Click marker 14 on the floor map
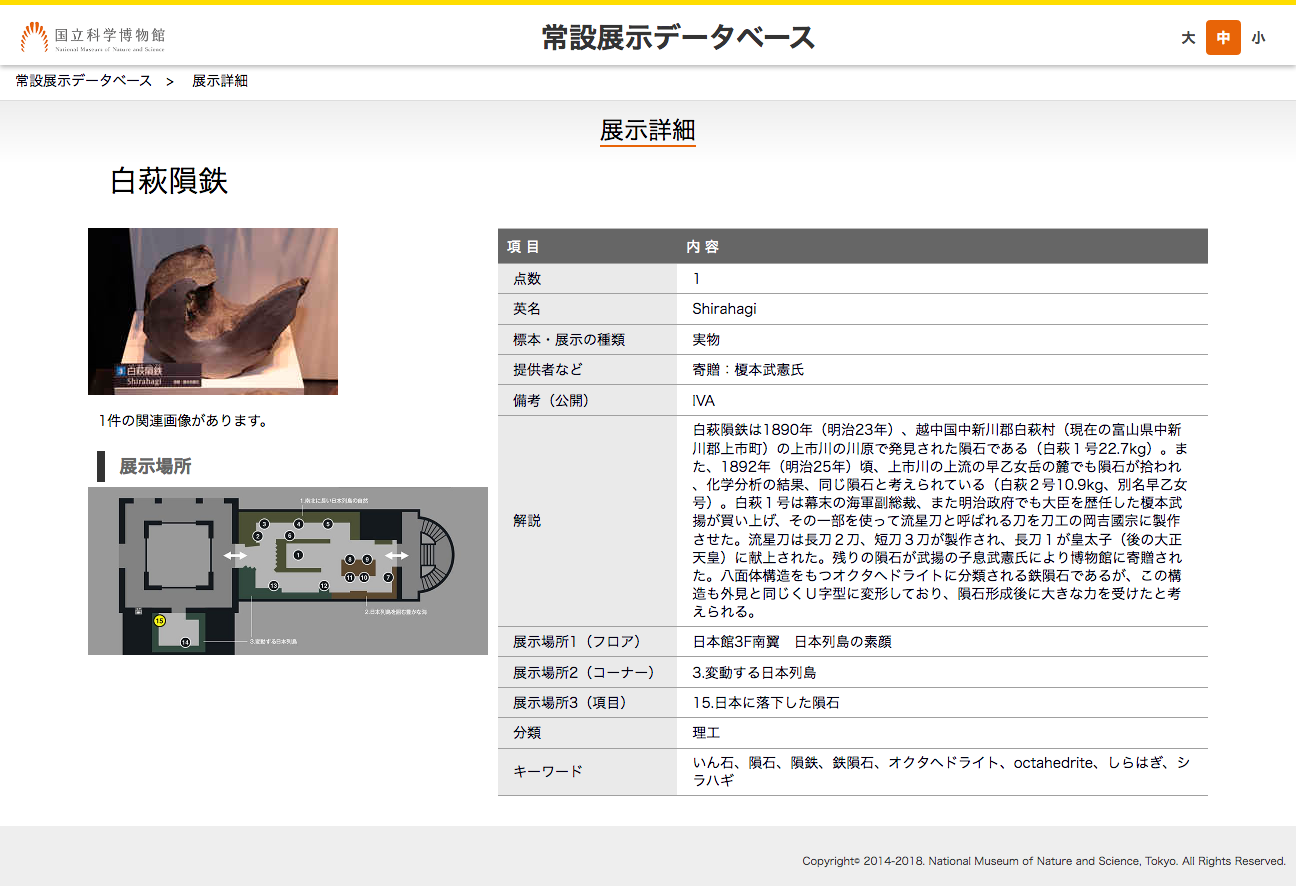This screenshot has width=1296, height=886. click(x=185, y=641)
